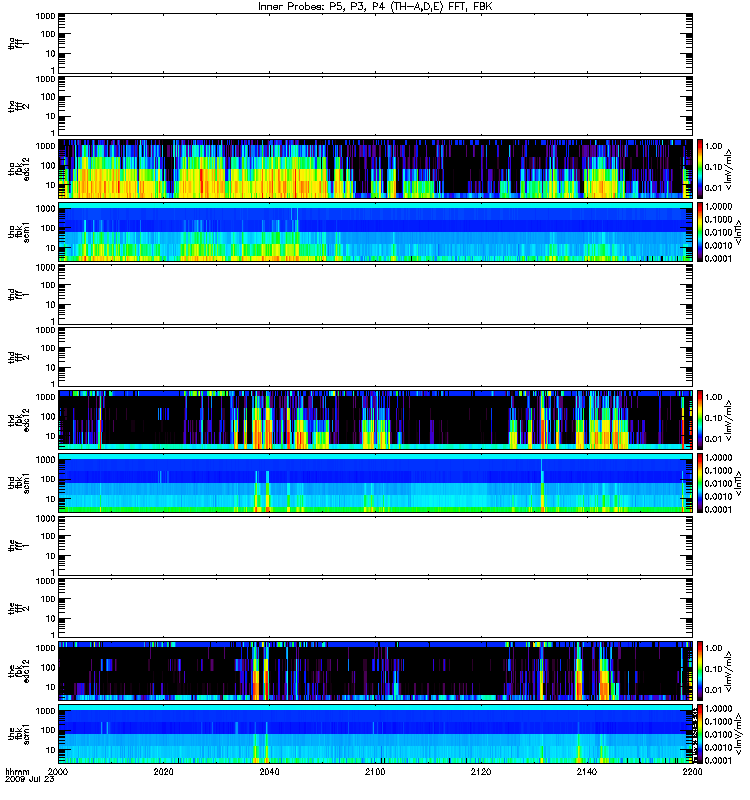Click the 'thd fbk edc12' y-axis title
The image size is (750, 800).
click(19, 420)
